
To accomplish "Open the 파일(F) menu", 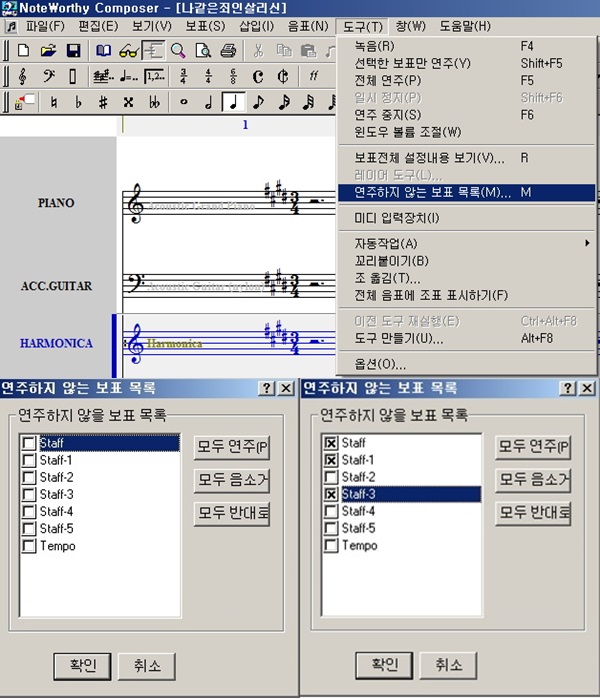I will [45, 26].
